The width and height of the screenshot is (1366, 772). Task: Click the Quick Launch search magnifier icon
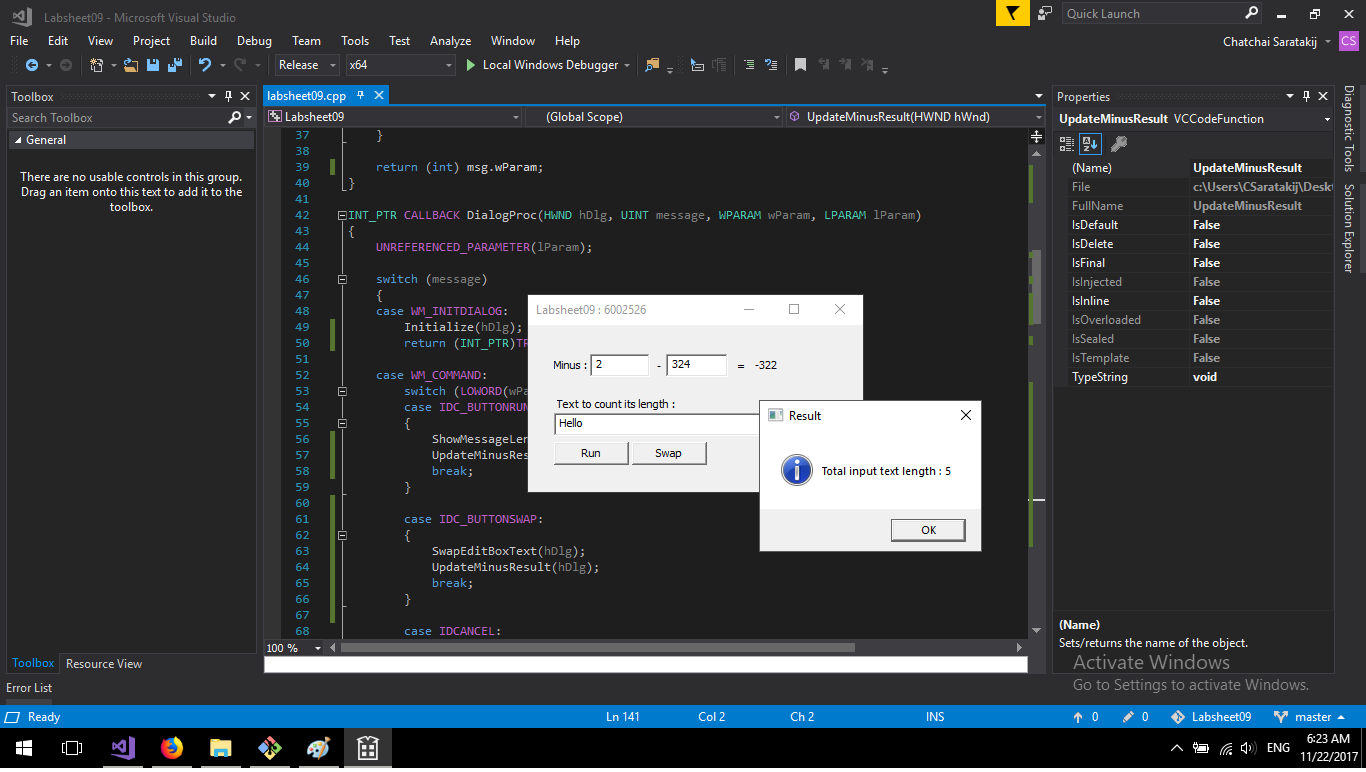point(1251,13)
